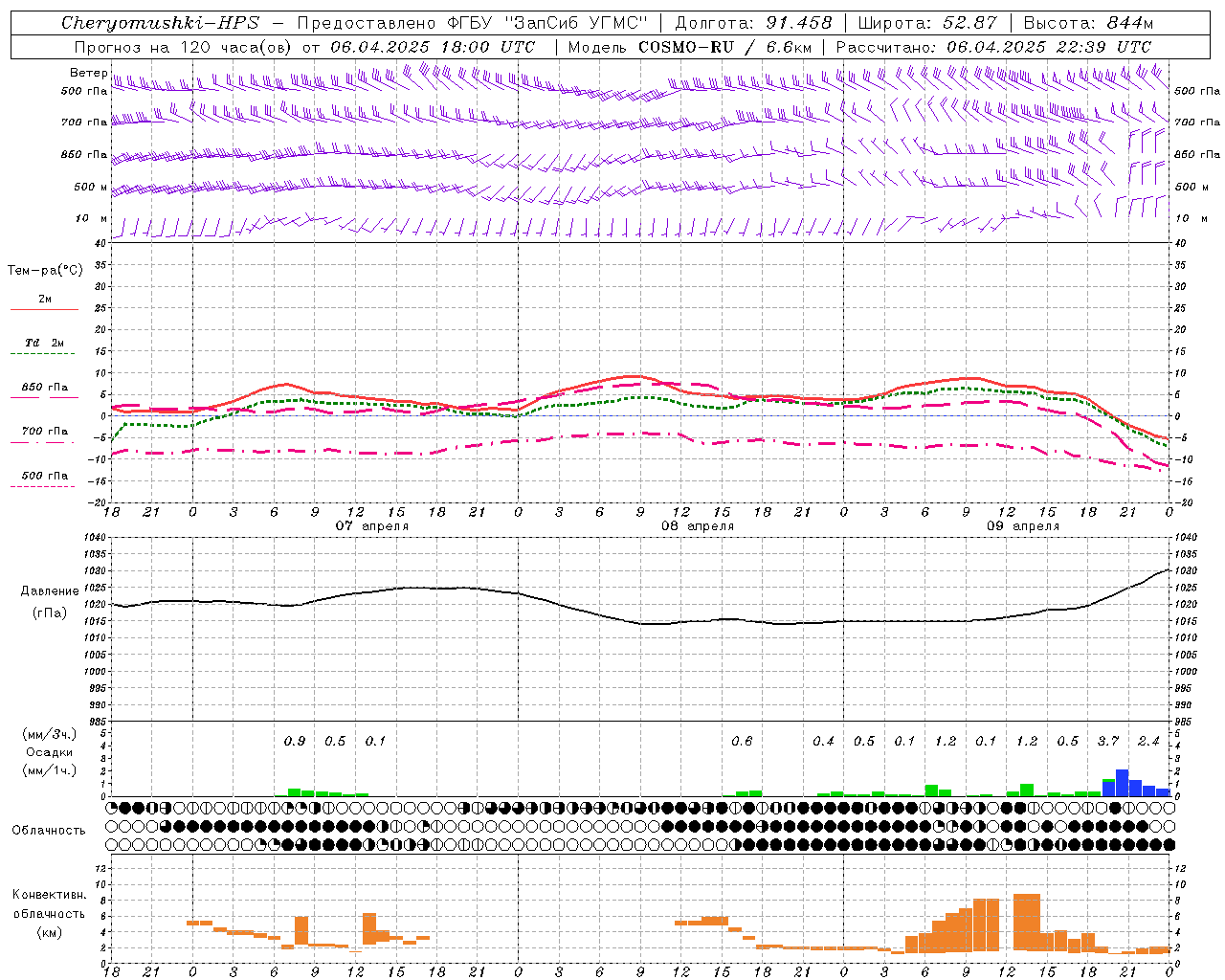Click the 2.4 precipitation total value
This screenshot has width=1225, height=980.
[1148, 742]
